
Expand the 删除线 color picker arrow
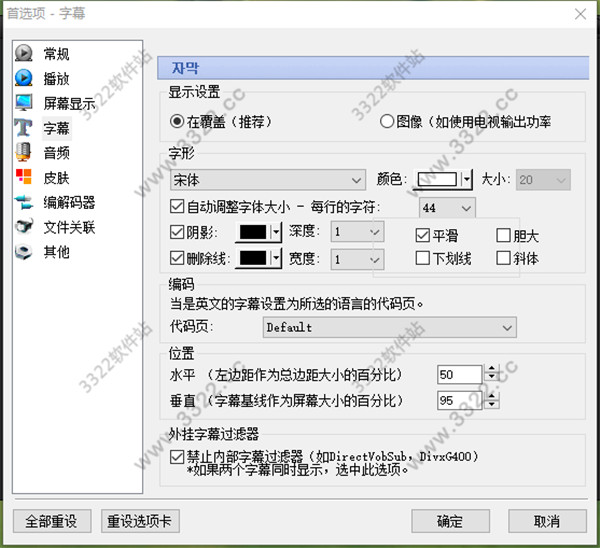click(x=276, y=258)
